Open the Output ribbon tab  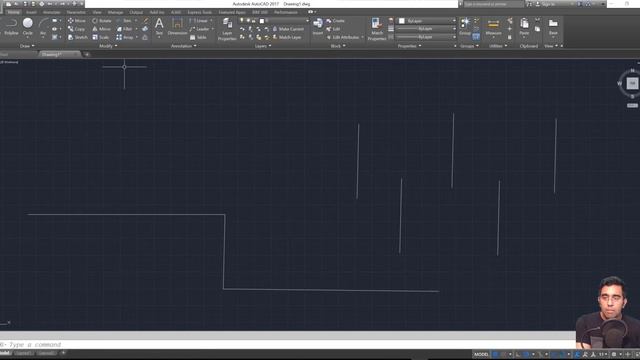click(136, 12)
